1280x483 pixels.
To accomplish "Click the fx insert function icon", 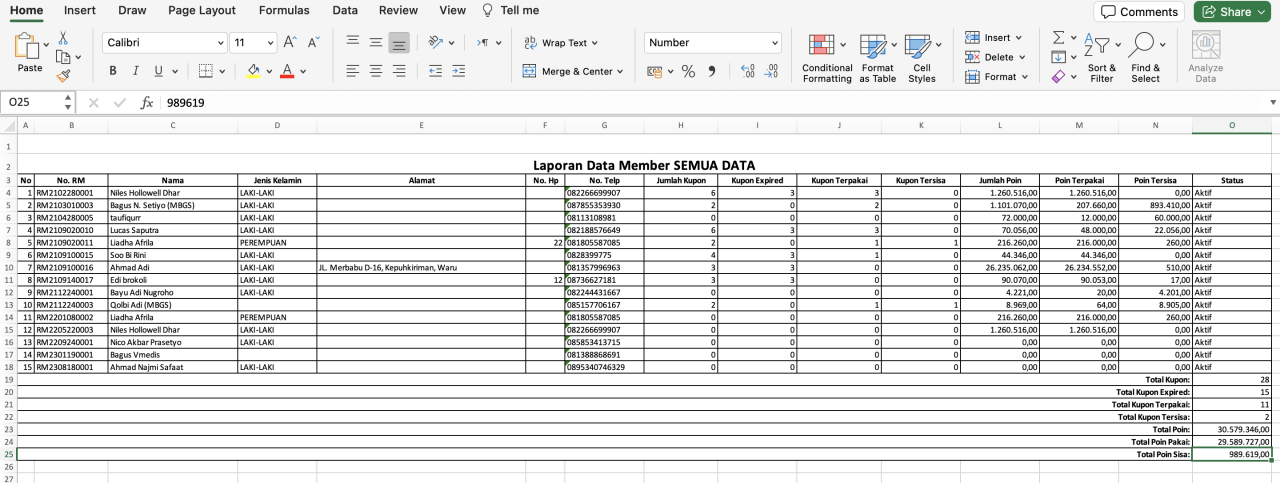I will 147,102.
